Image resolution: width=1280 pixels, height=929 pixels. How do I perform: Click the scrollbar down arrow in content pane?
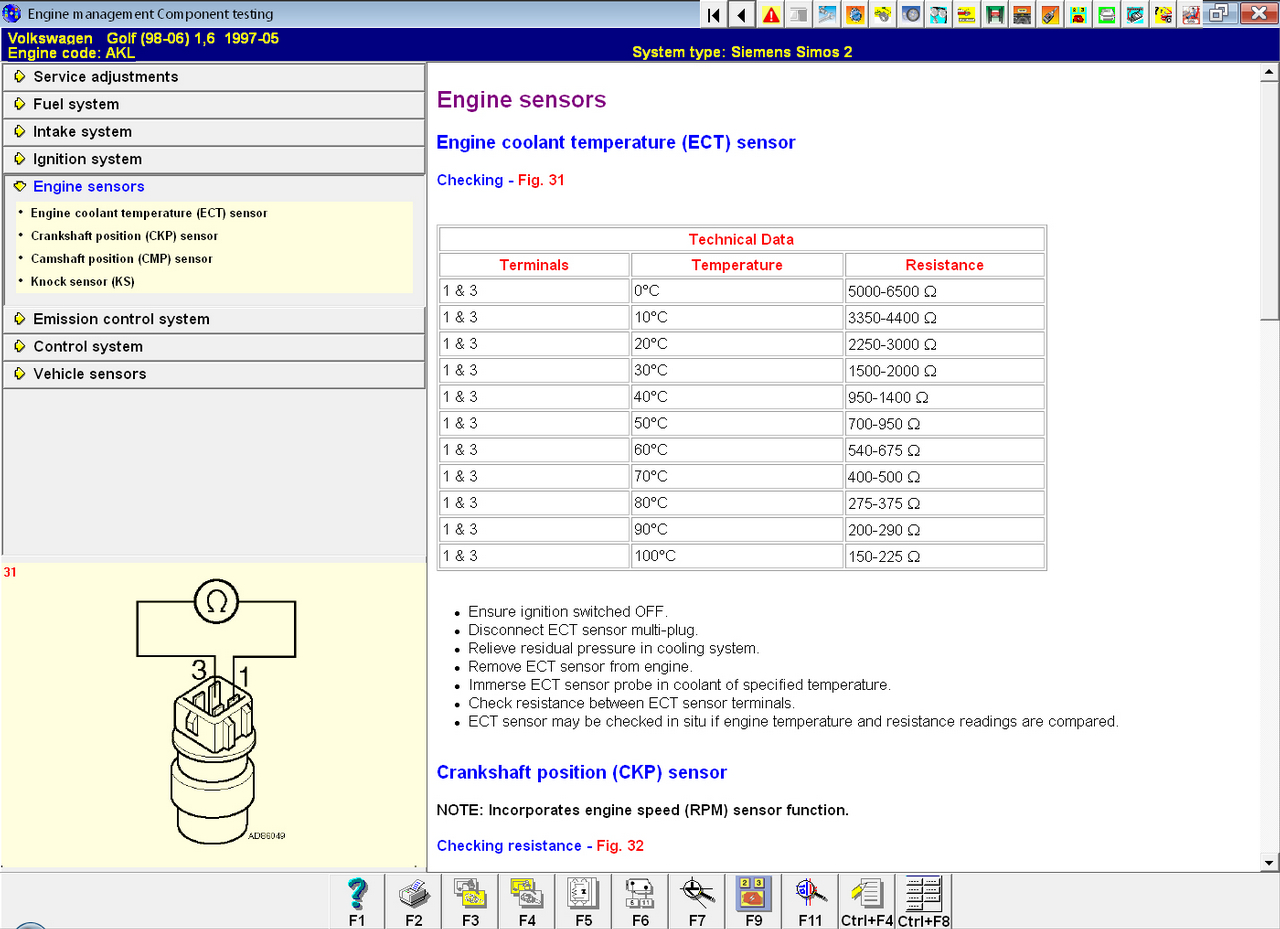(1269, 862)
